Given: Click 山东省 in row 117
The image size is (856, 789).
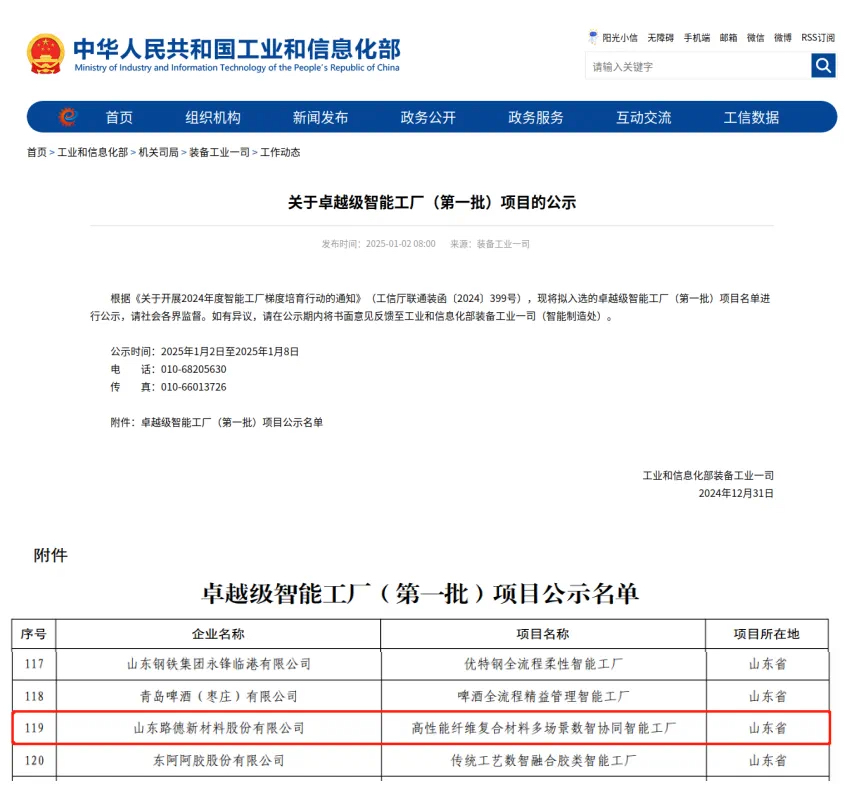Looking at the screenshot, I should click(767, 664).
